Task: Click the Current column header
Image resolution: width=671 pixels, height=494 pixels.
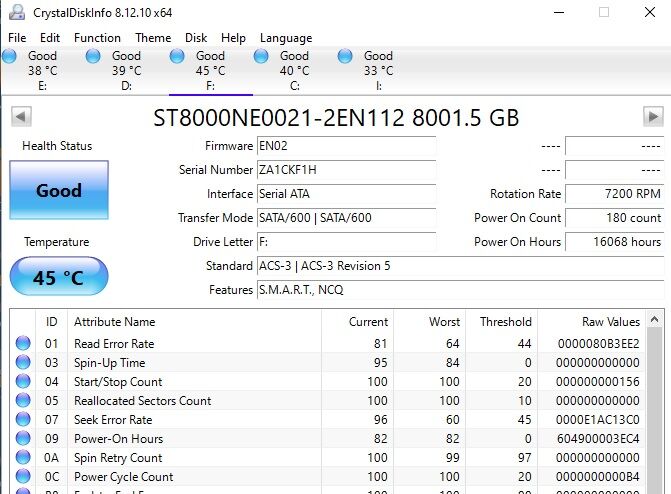Action: 357,321
